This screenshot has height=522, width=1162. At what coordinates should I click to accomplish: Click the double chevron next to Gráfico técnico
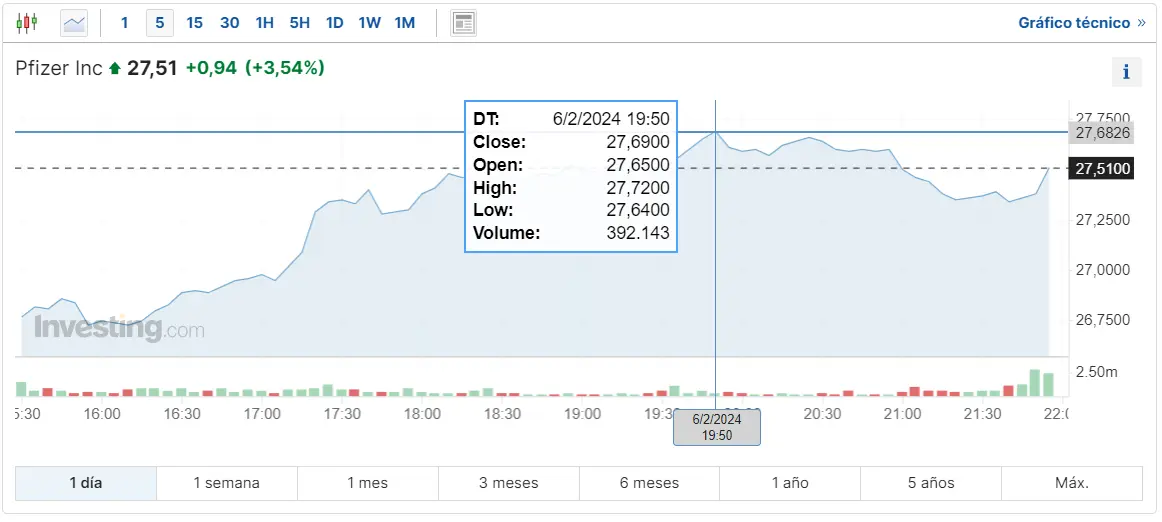pyautogui.click(x=1141, y=22)
